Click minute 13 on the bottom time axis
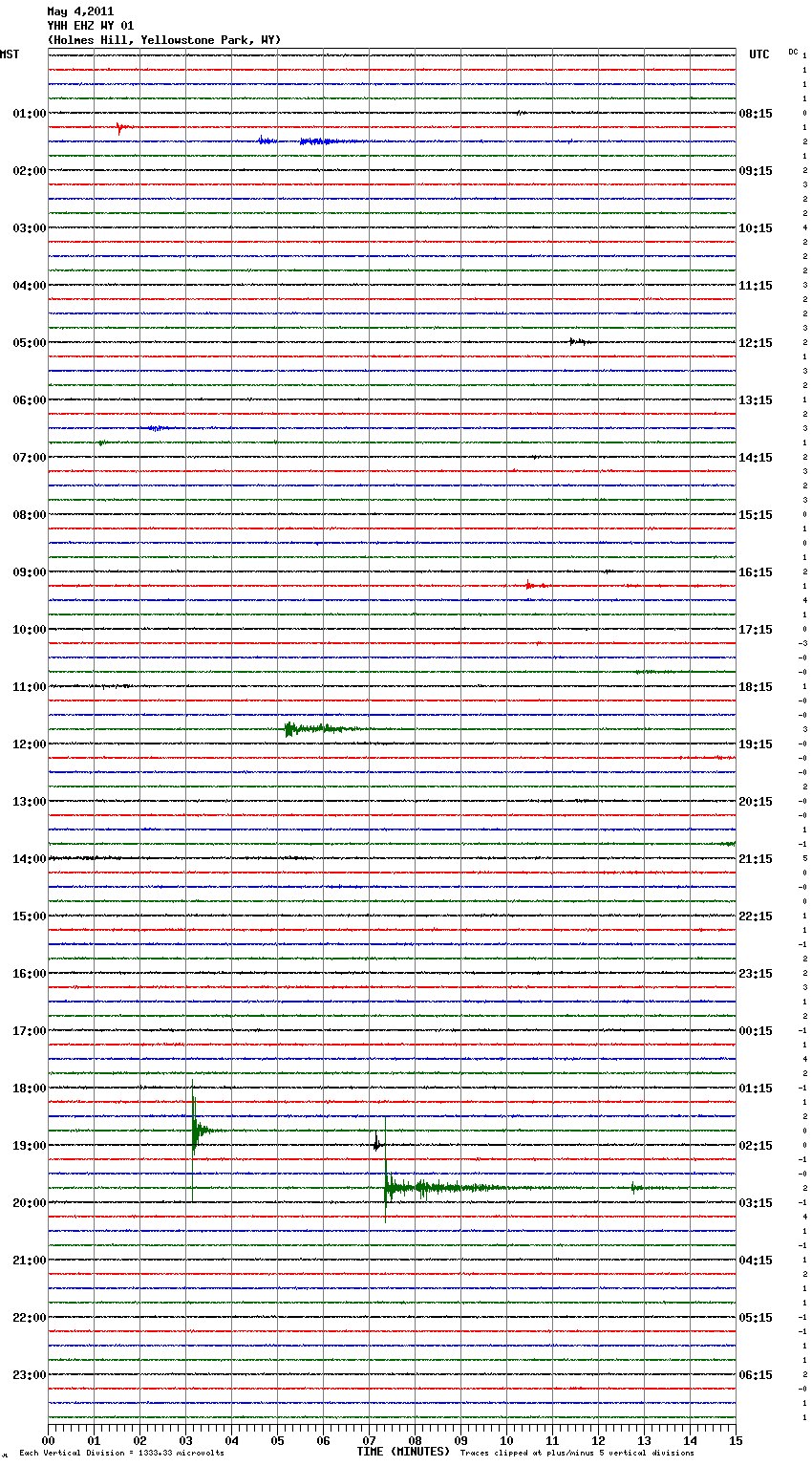 [x=644, y=1440]
